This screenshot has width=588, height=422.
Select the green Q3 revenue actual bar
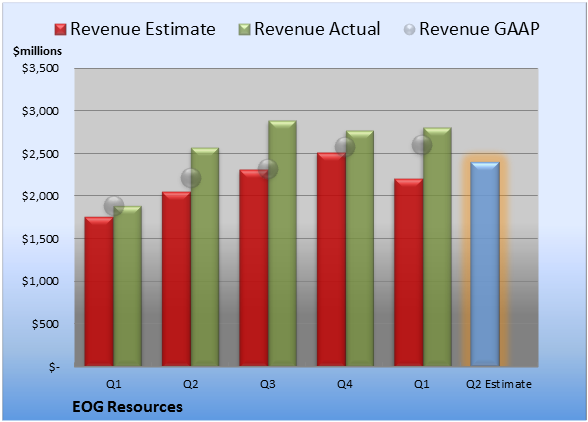(282, 243)
